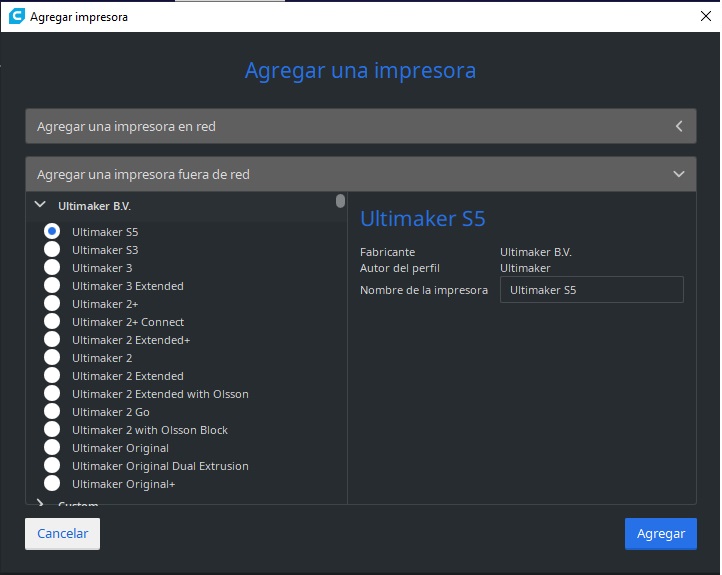Choose the Ultimaker 3 radio button
The image size is (722, 575).
[x=52, y=268]
